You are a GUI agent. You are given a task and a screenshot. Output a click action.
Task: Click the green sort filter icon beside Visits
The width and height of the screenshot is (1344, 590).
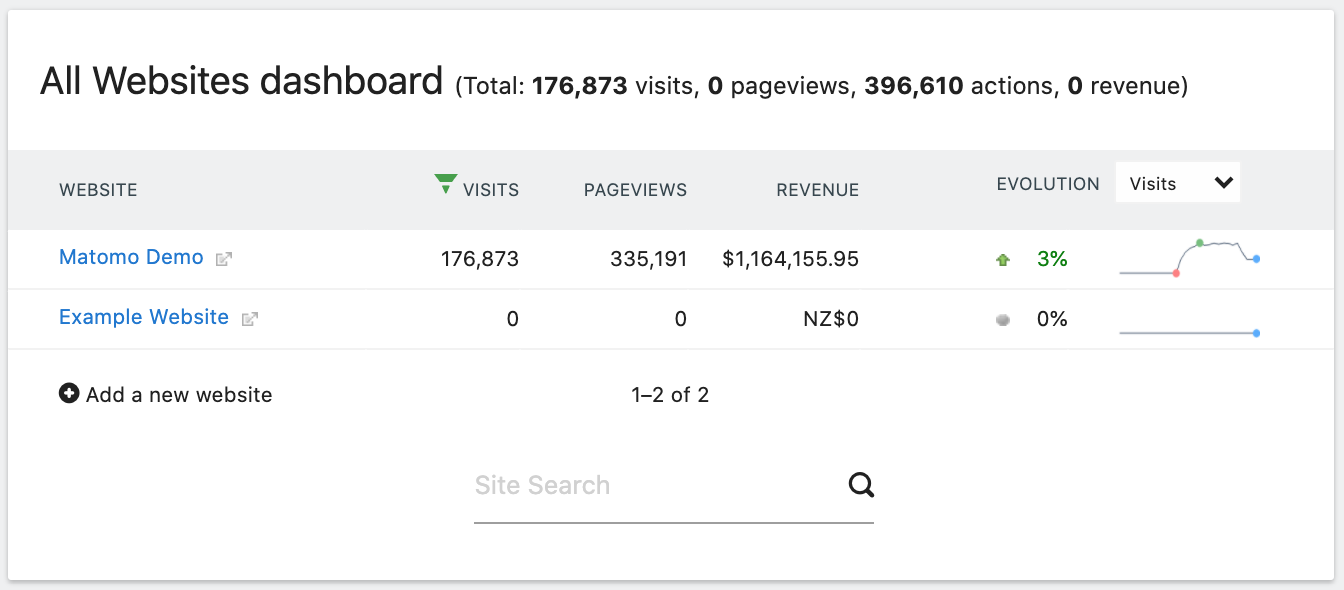tap(444, 183)
